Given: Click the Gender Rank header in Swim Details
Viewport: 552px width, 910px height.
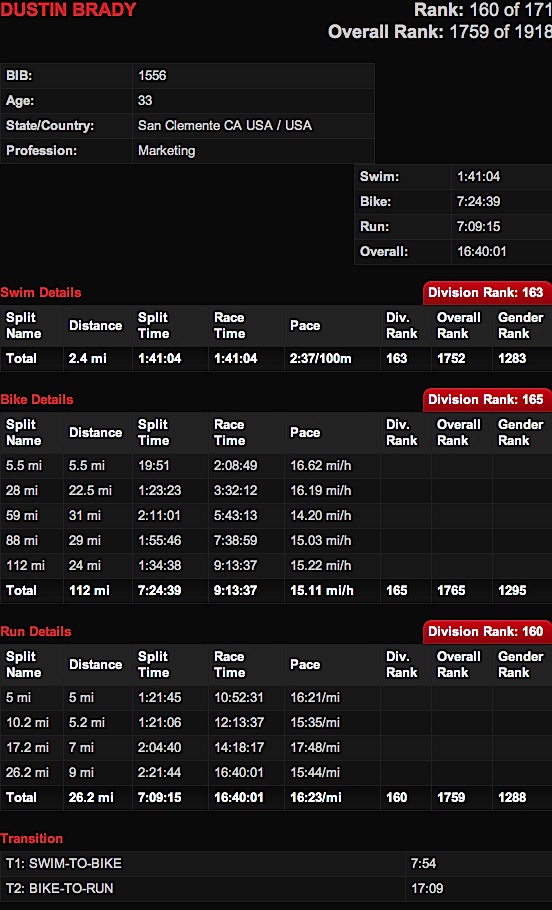Looking at the screenshot, I should point(521,326).
